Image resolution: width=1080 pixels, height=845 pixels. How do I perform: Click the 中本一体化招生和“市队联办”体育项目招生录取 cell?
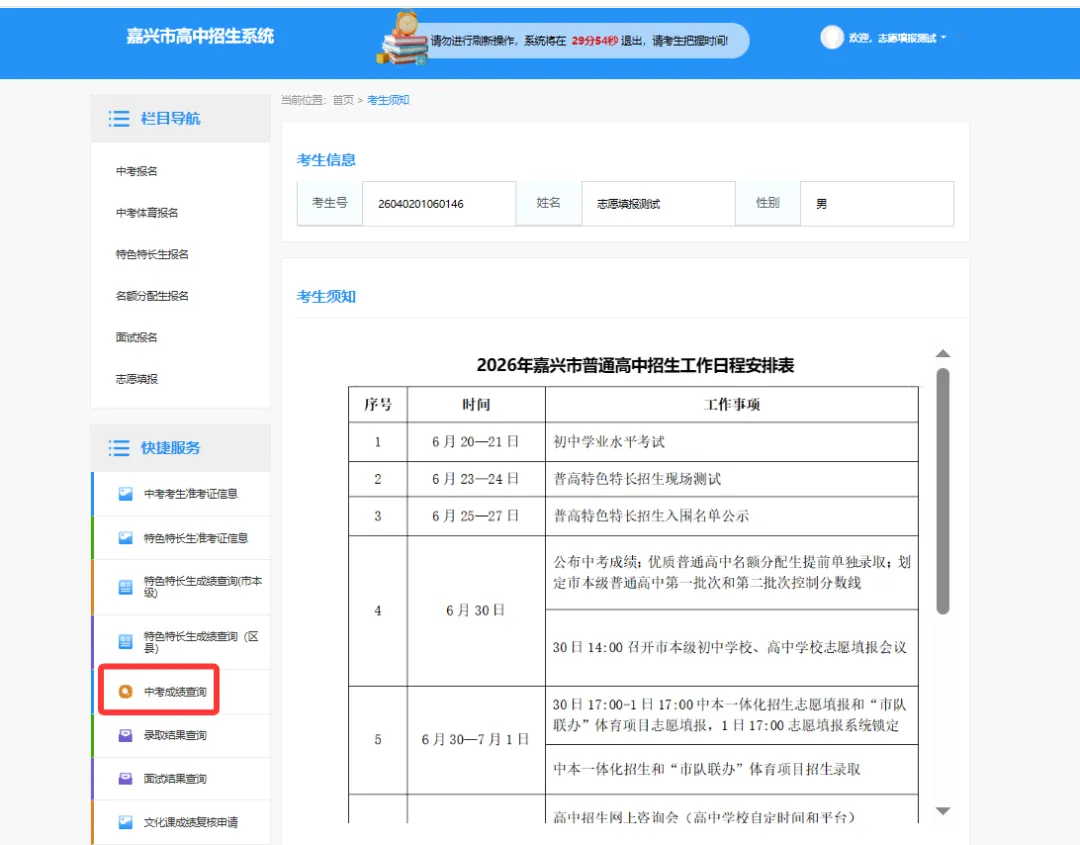point(731,769)
